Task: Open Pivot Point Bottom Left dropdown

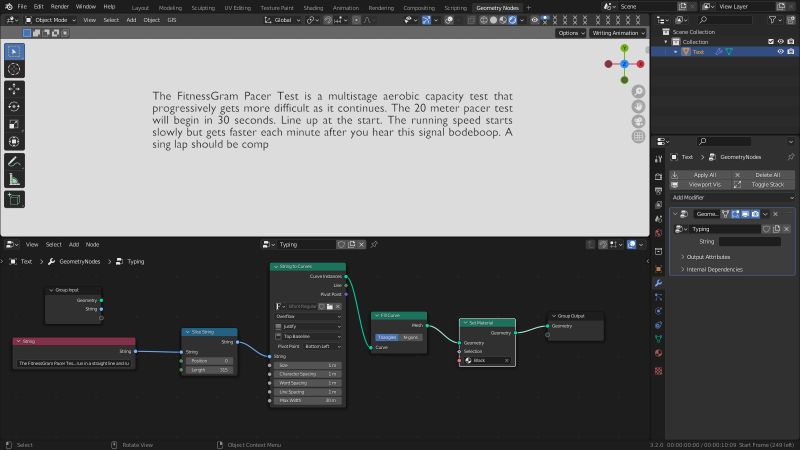Action: 321,346
